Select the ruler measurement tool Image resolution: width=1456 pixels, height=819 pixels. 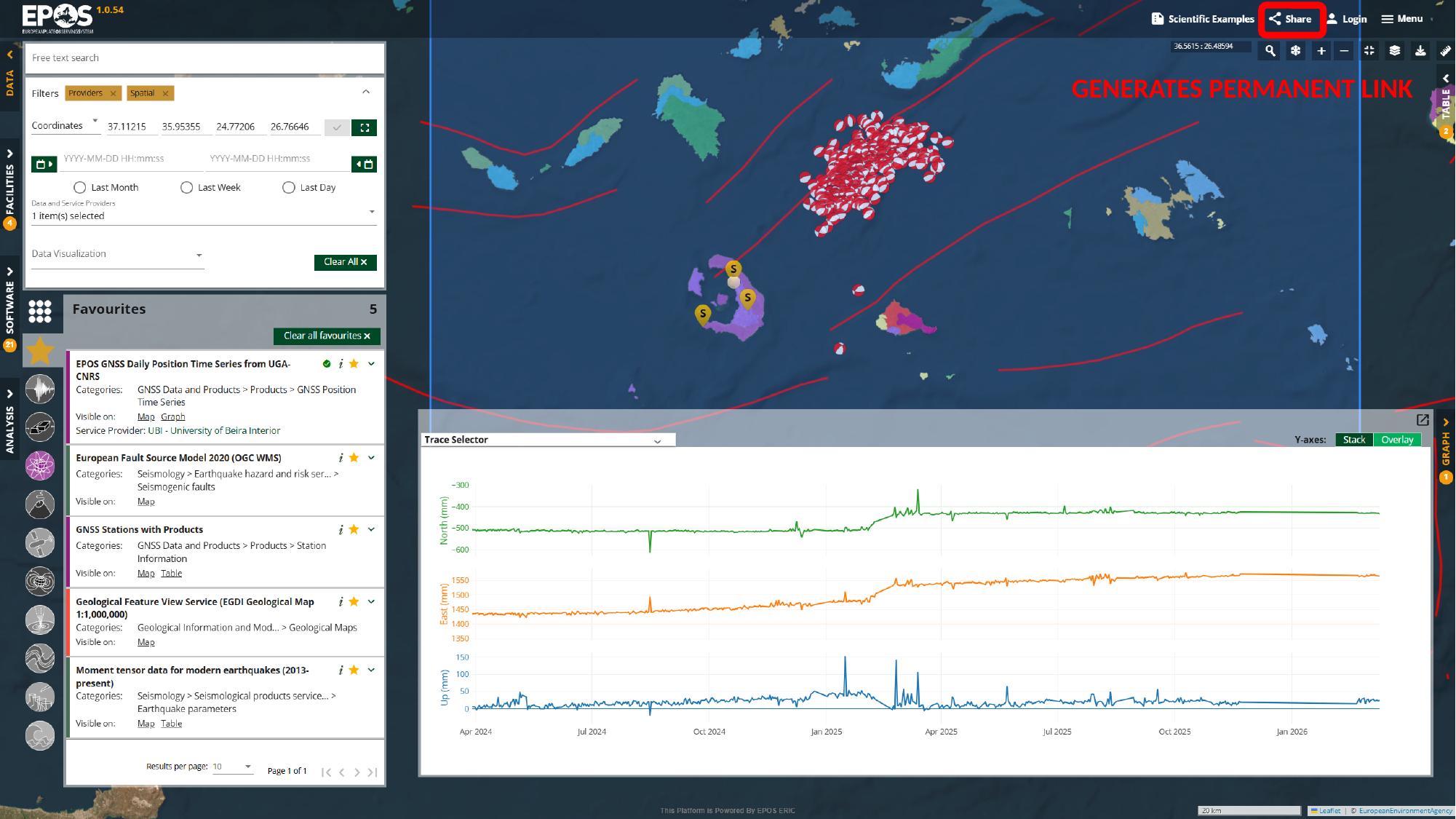[1445, 51]
